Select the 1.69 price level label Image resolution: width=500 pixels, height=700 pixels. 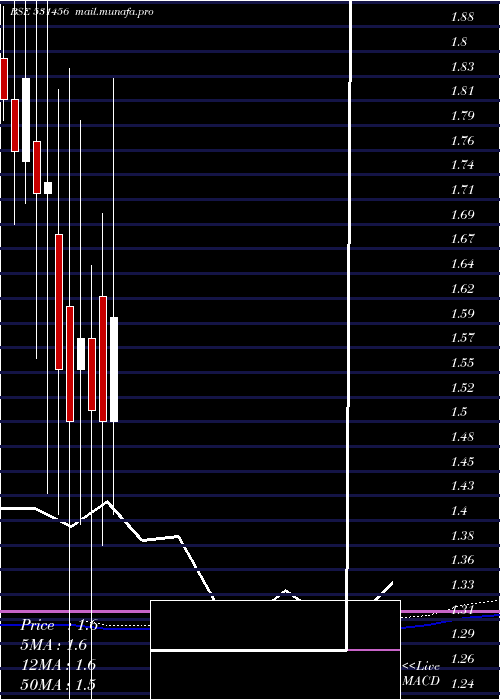462,215
